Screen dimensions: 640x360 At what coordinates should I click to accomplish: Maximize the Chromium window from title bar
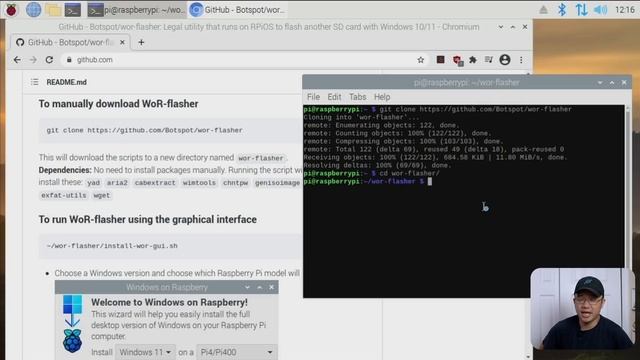(x=513, y=27)
